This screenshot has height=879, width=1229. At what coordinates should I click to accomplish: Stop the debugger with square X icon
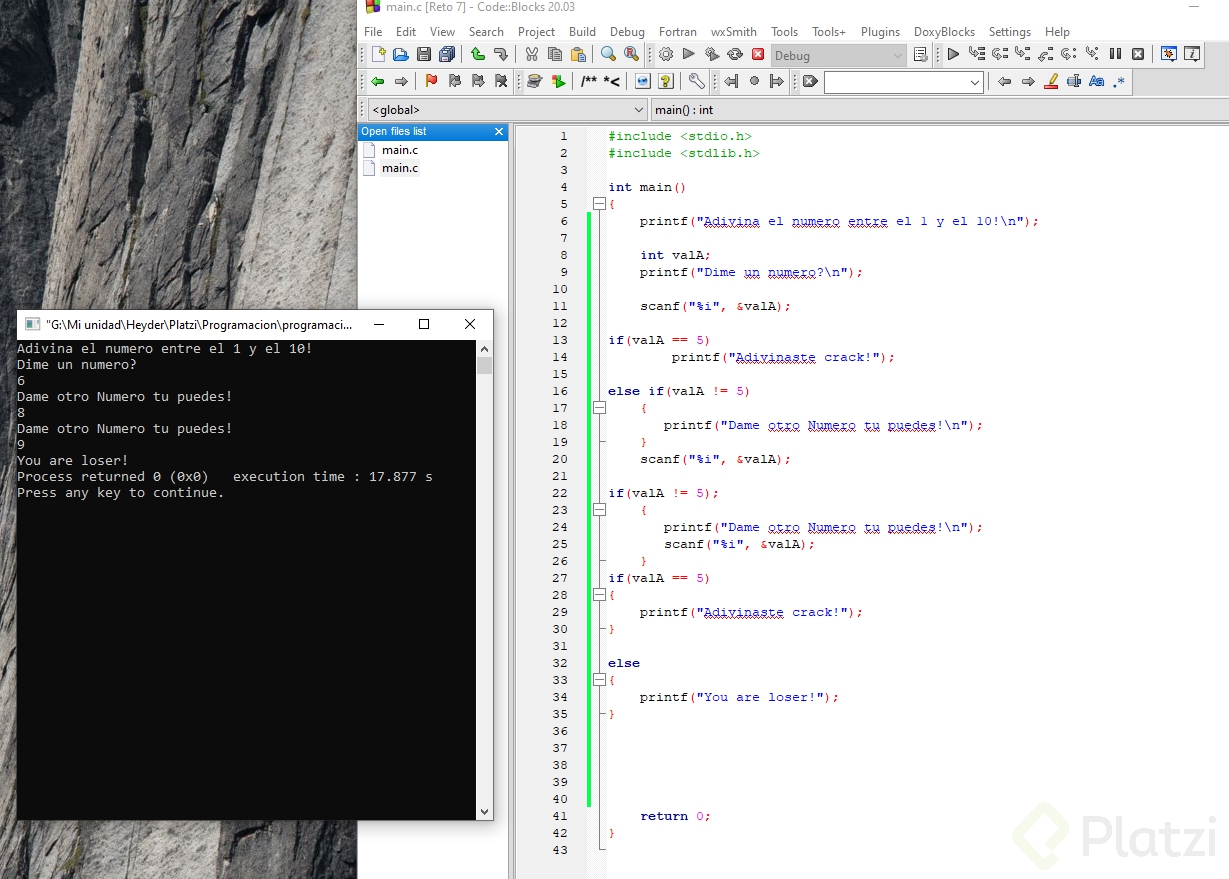pyautogui.click(x=1138, y=54)
